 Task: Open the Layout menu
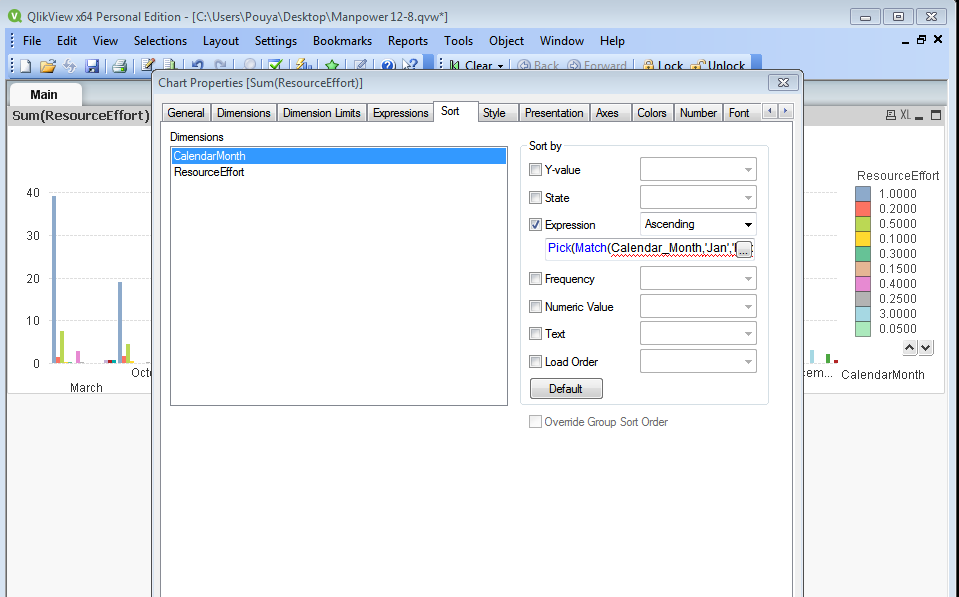tap(221, 41)
